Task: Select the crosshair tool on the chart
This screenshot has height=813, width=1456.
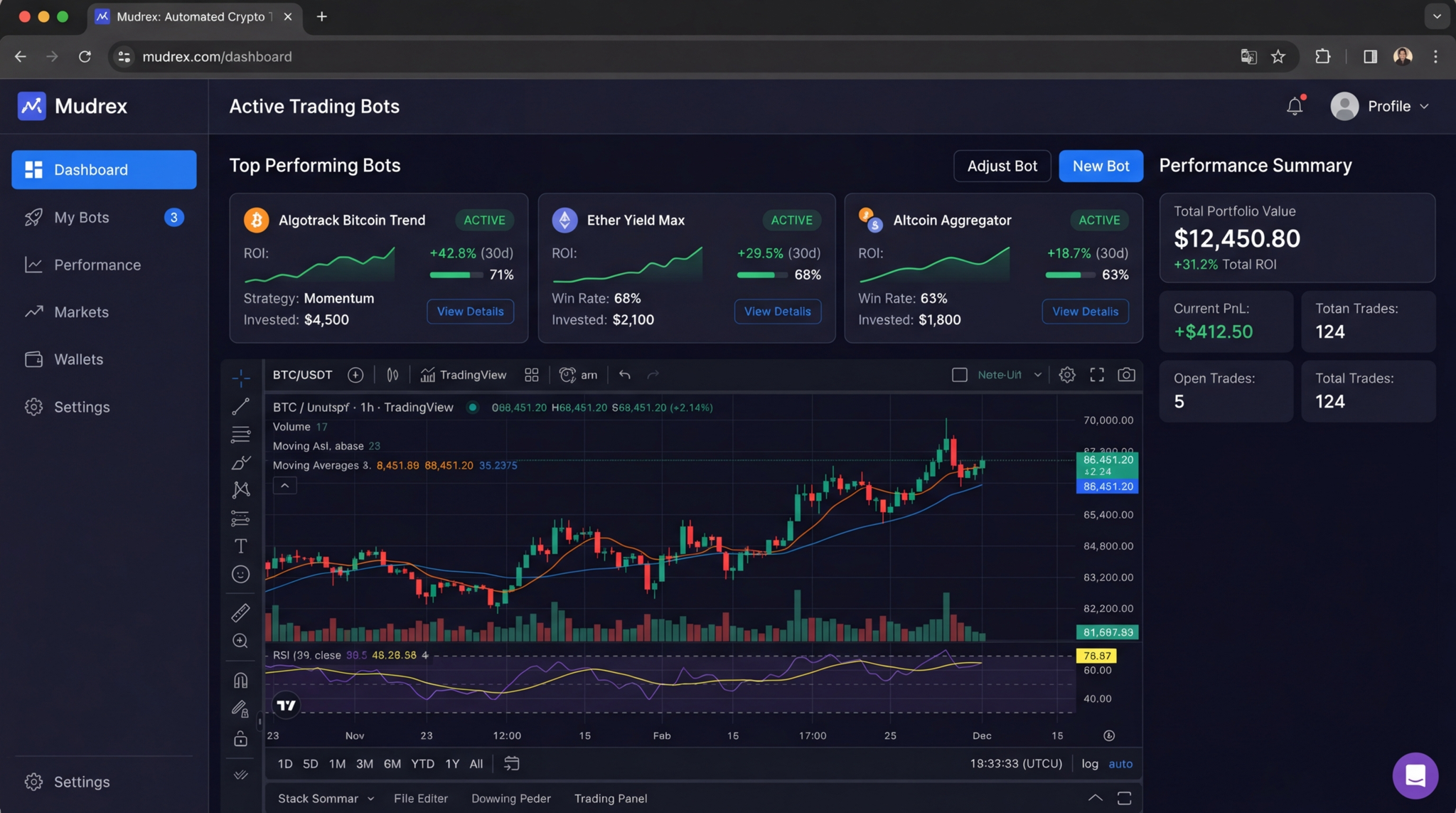Action: [241, 378]
